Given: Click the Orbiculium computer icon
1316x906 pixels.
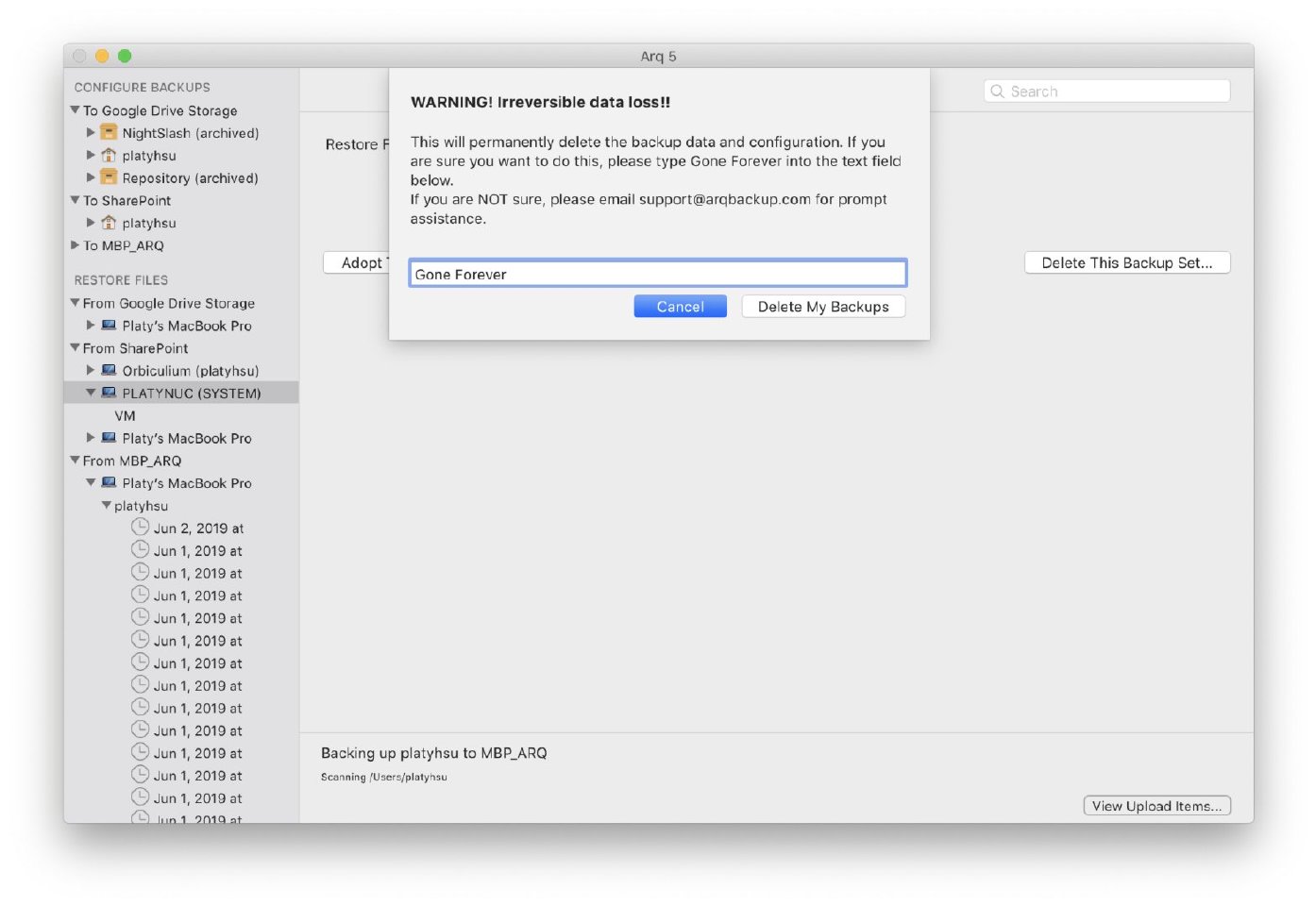Looking at the screenshot, I should pyautogui.click(x=109, y=371).
